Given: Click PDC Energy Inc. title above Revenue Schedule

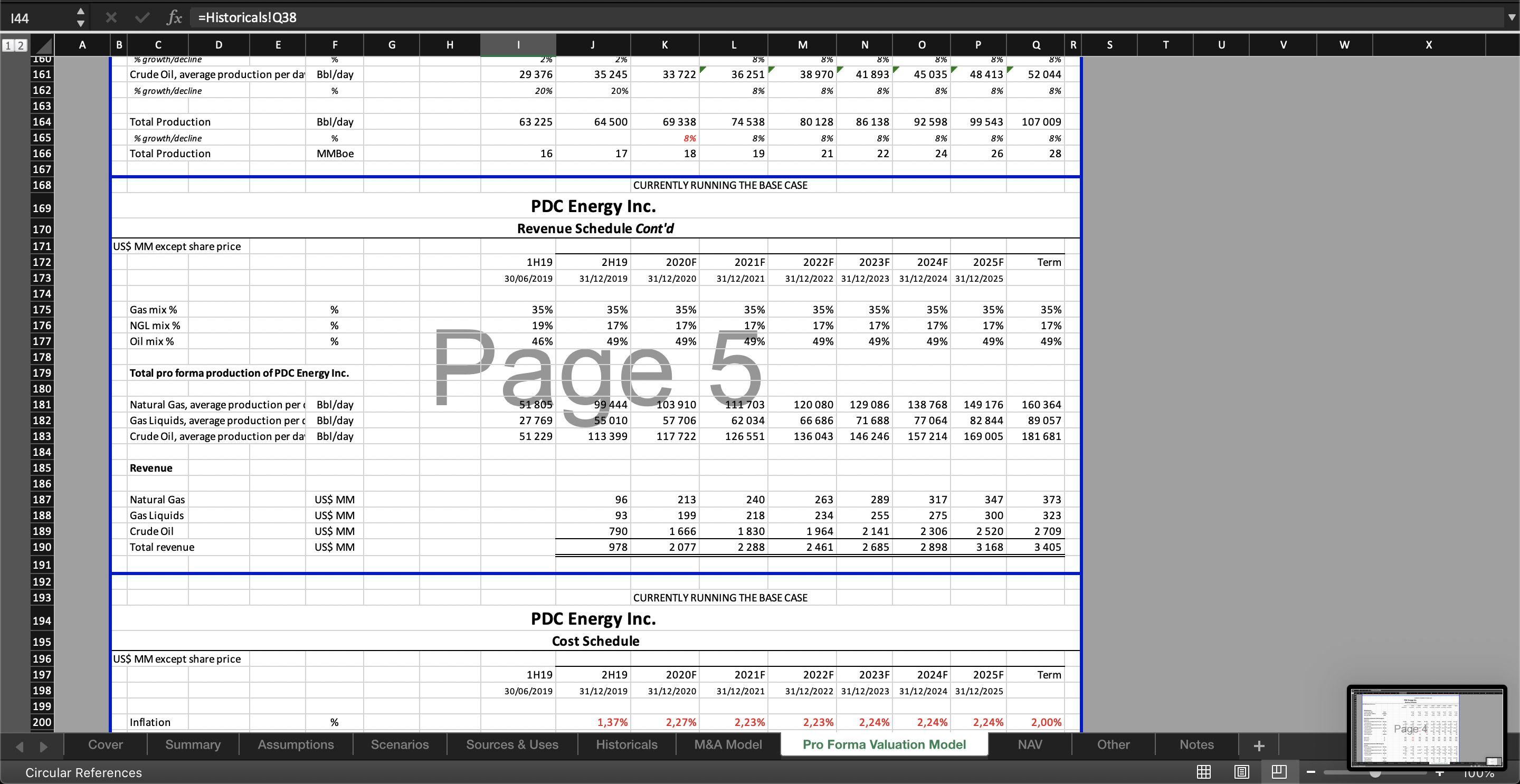Looking at the screenshot, I should click(x=593, y=206).
